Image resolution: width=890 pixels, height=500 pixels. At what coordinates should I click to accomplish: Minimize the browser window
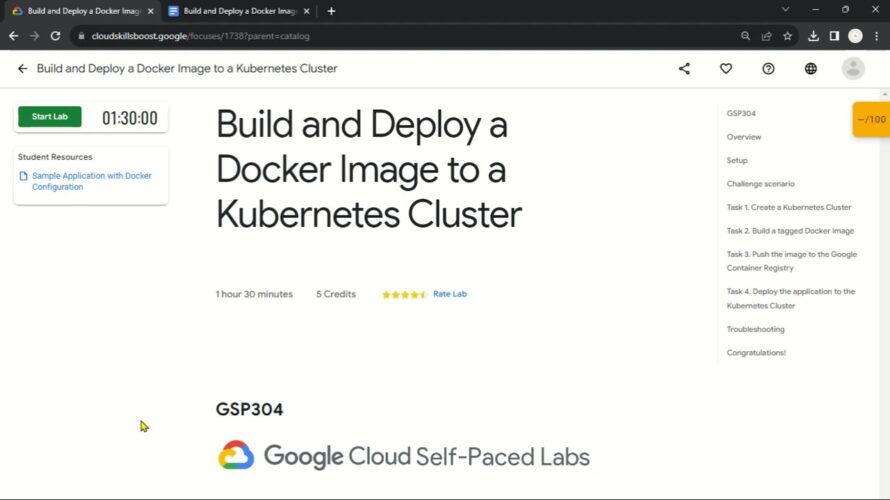[x=815, y=10]
